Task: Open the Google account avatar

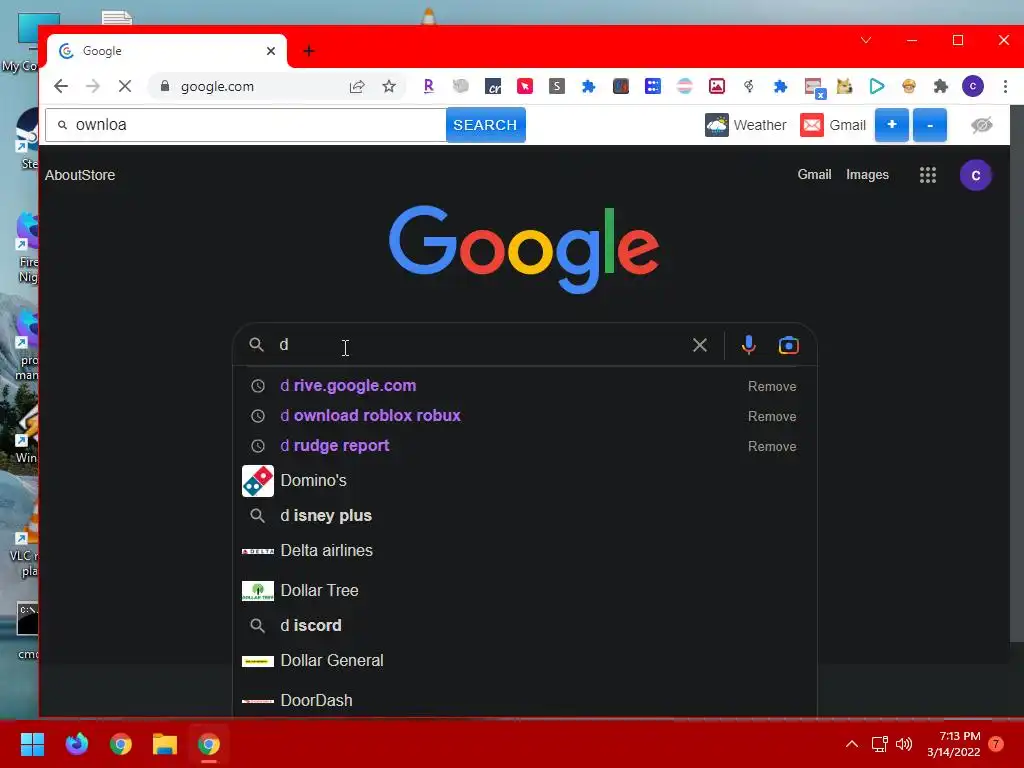Action: 976,175
